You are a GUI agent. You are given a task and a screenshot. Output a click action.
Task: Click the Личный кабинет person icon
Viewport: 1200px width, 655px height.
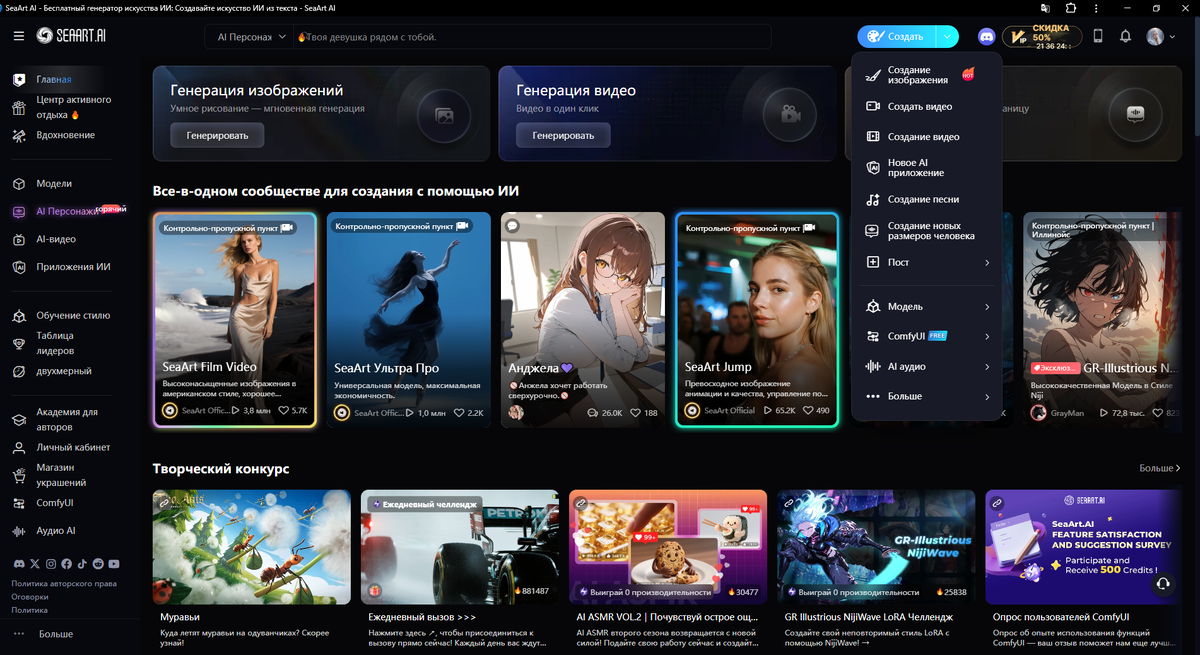point(18,447)
